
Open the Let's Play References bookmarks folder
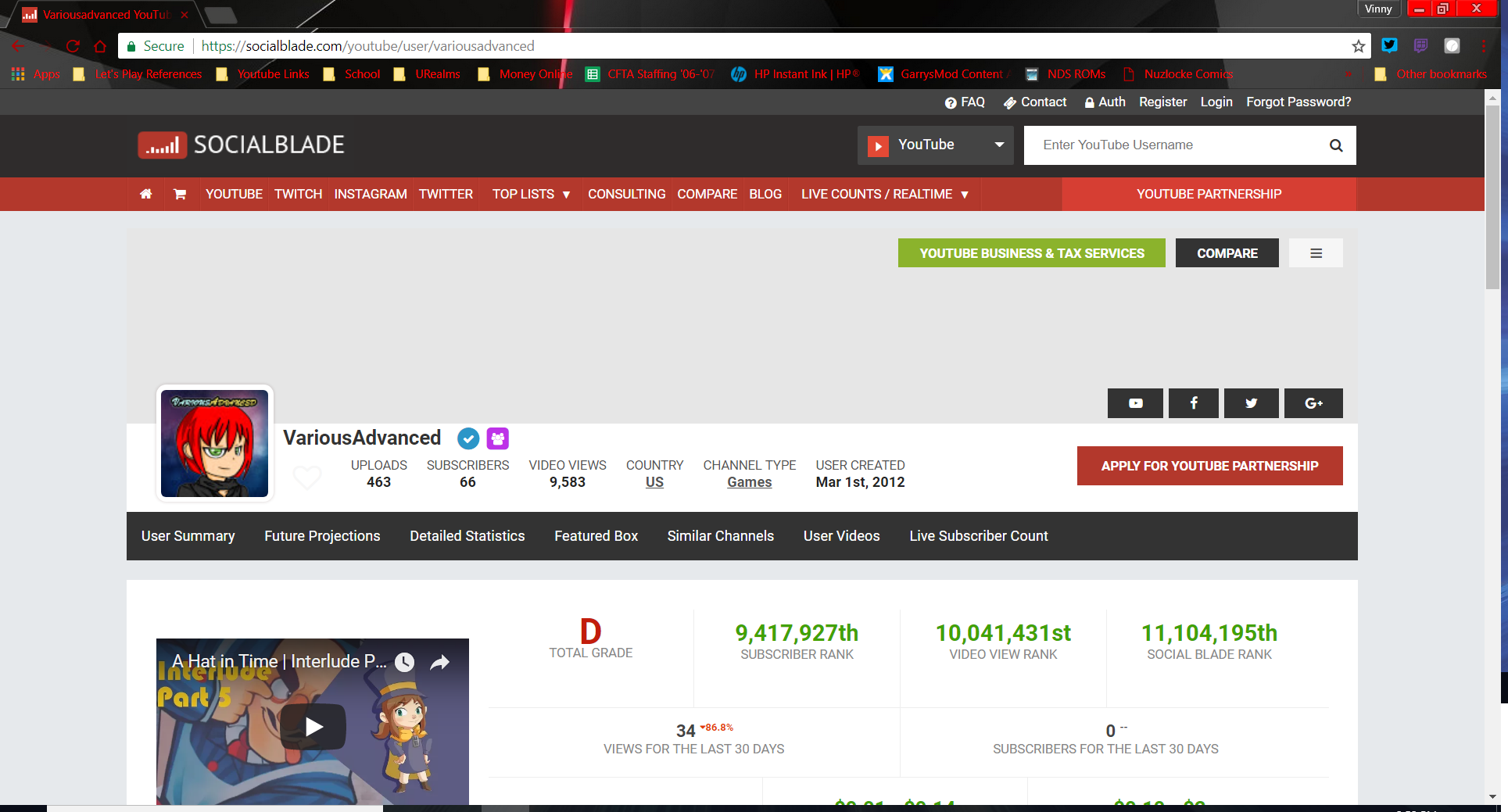[138, 74]
